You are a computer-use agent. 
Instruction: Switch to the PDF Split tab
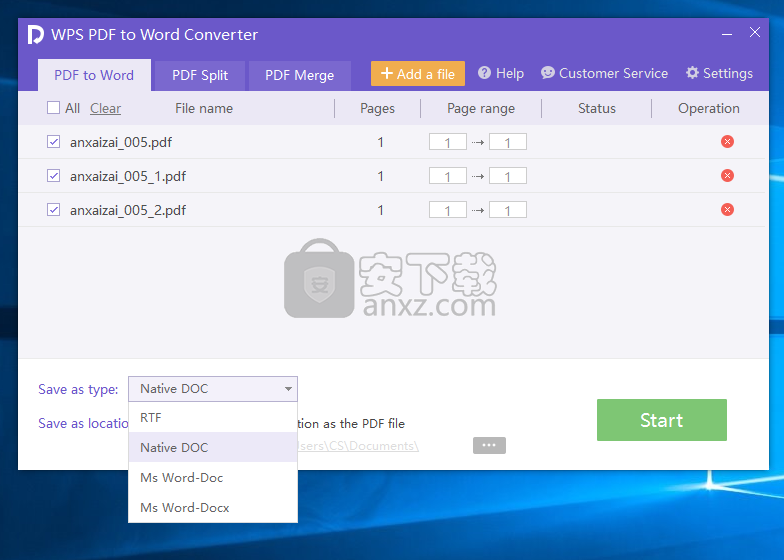(200, 76)
